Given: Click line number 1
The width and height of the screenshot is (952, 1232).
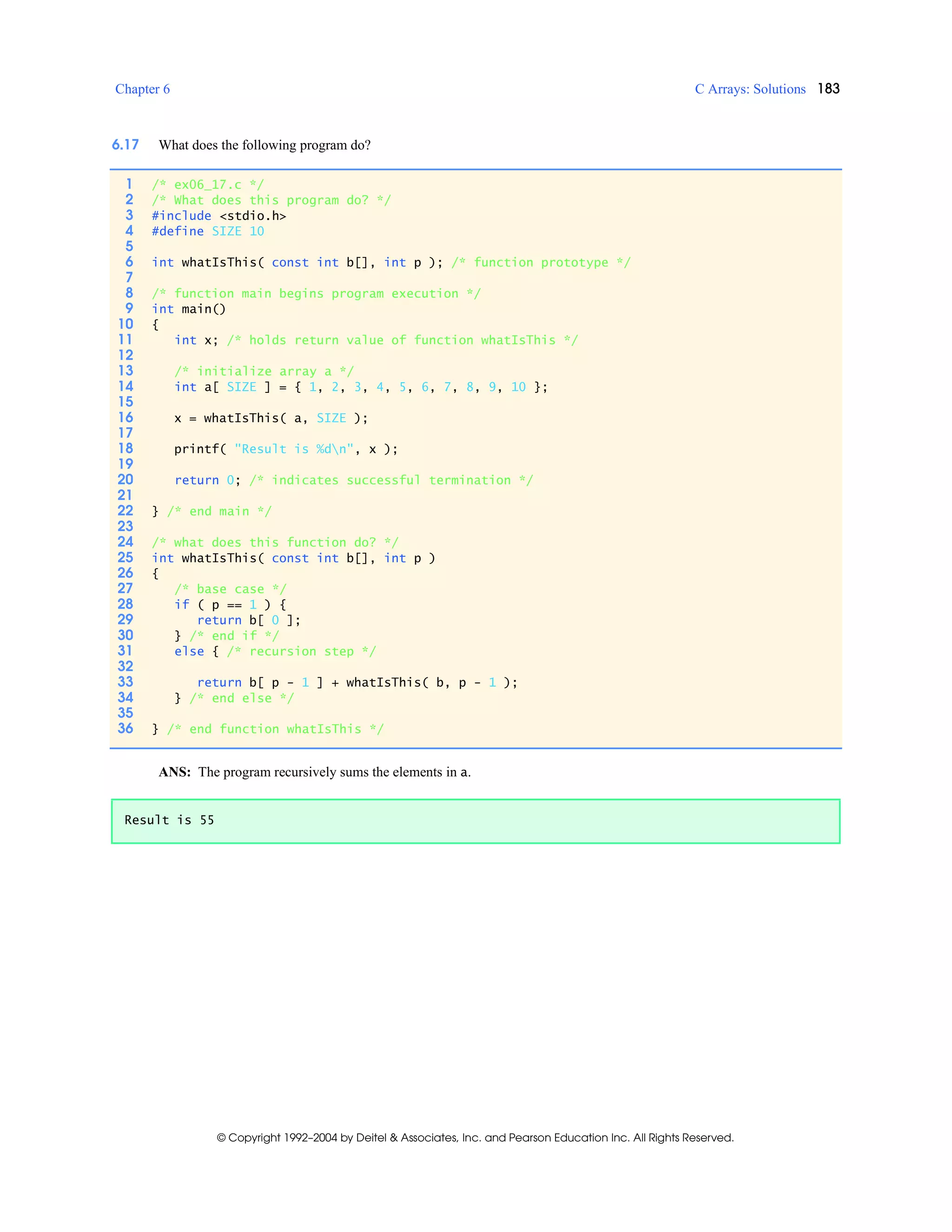Looking at the screenshot, I should click(x=129, y=185).
